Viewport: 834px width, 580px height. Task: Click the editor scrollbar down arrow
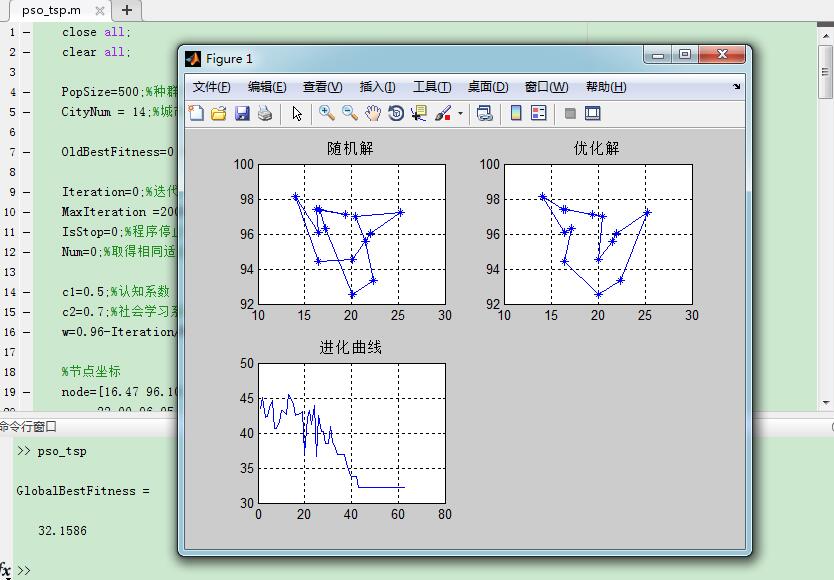click(825, 403)
